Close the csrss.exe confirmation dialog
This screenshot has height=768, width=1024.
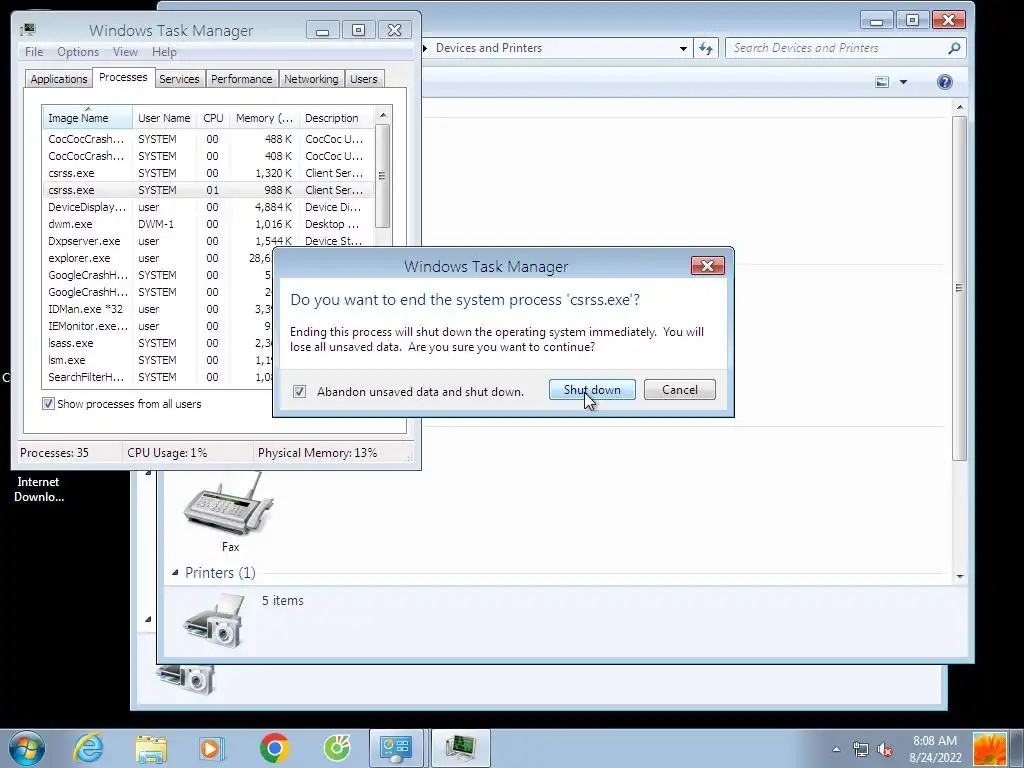707,266
